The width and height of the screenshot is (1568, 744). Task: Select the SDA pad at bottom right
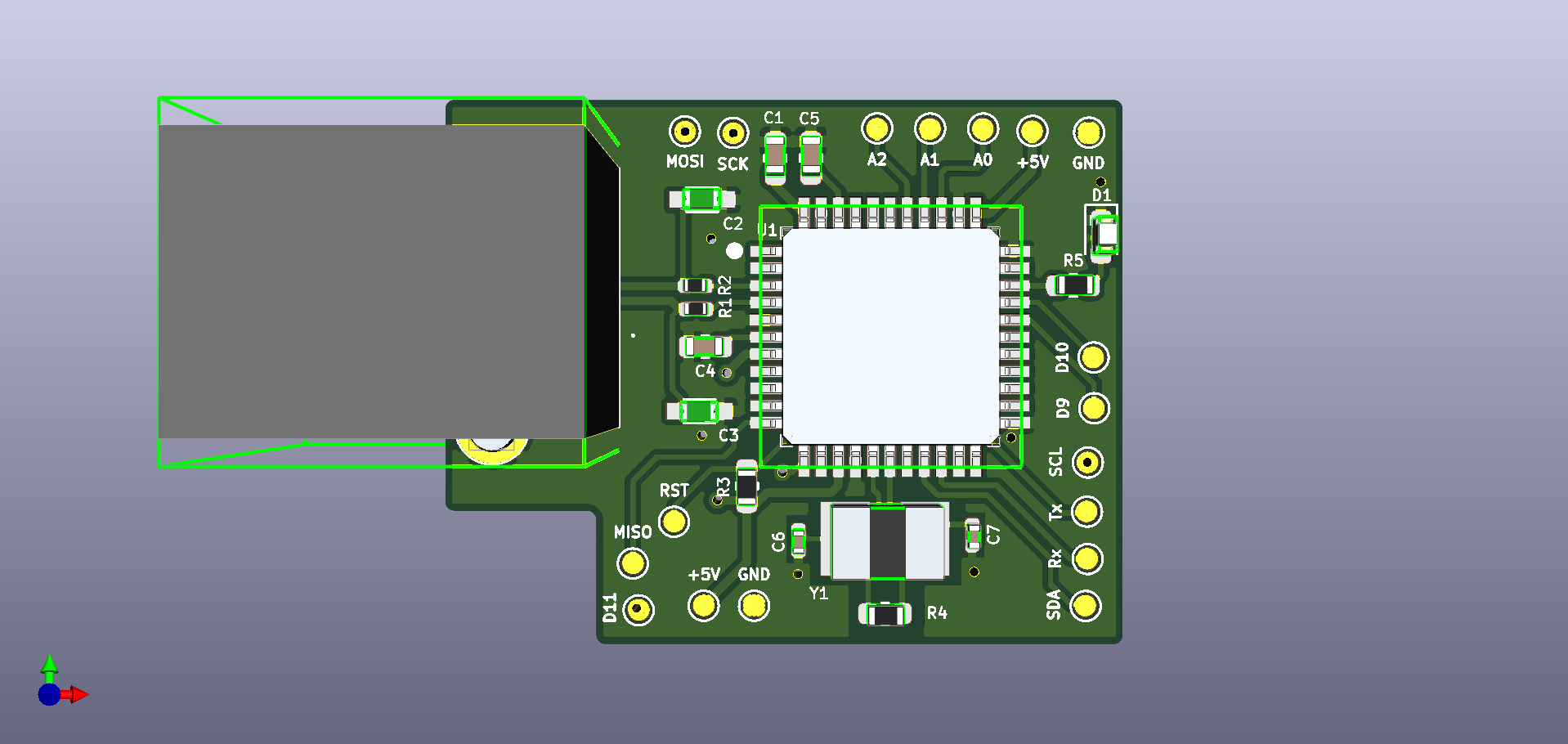(x=1086, y=606)
